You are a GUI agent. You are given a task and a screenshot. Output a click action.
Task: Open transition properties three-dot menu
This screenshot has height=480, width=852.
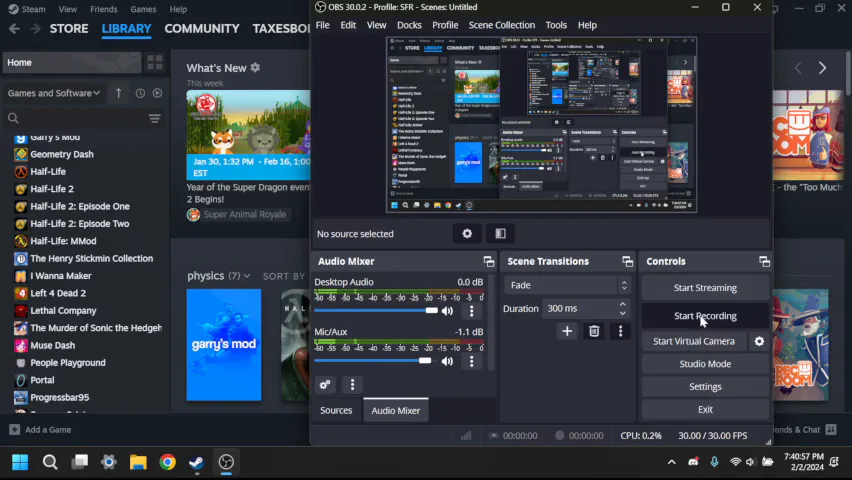click(621, 331)
